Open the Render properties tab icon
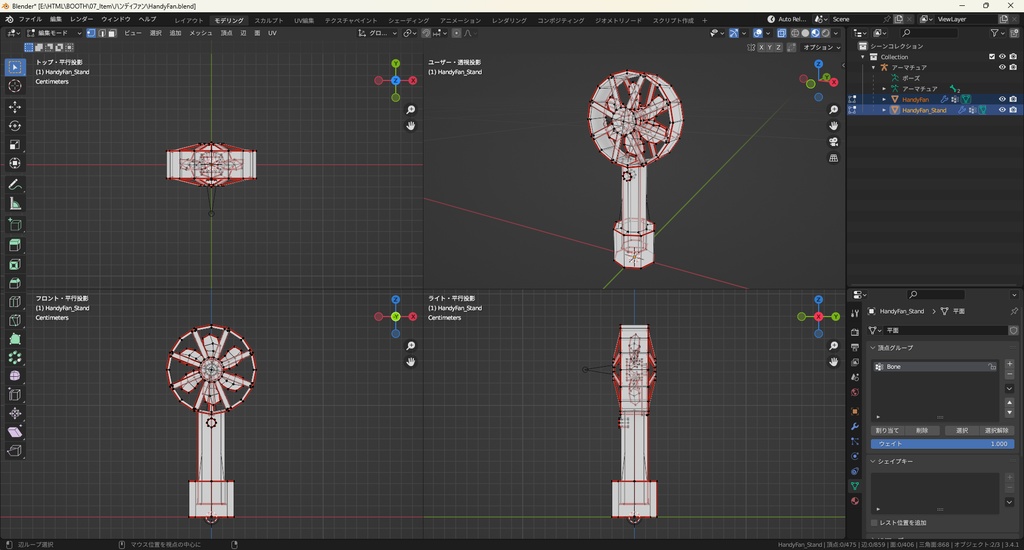1024x550 pixels. point(855,332)
